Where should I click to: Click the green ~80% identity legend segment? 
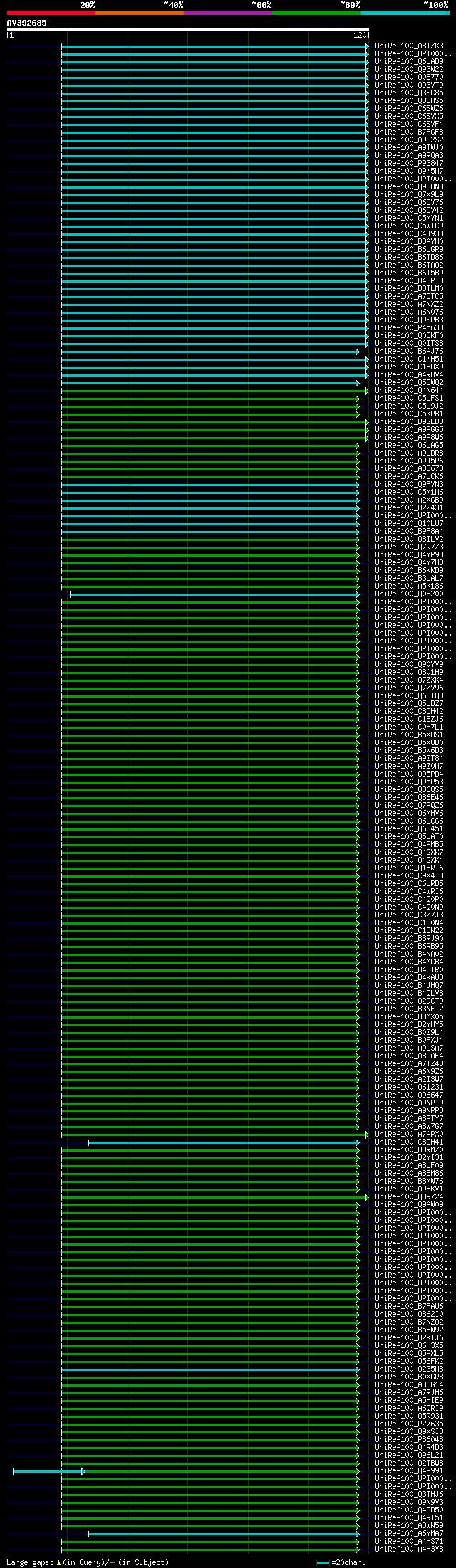click(x=316, y=13)
